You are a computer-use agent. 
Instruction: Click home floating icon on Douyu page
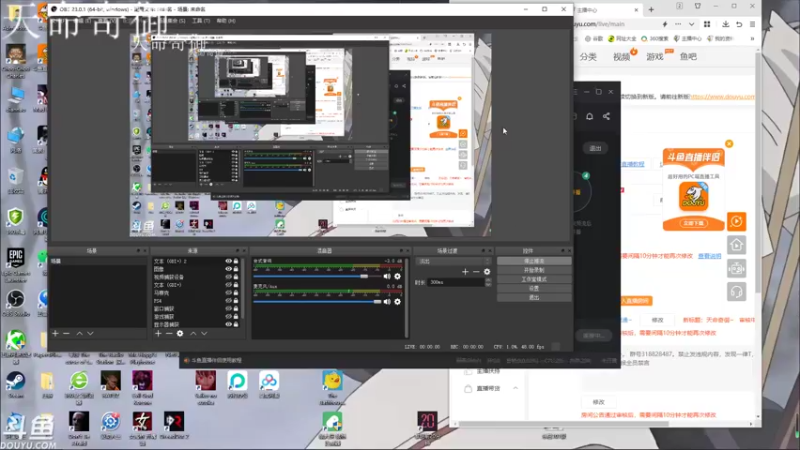737,245
